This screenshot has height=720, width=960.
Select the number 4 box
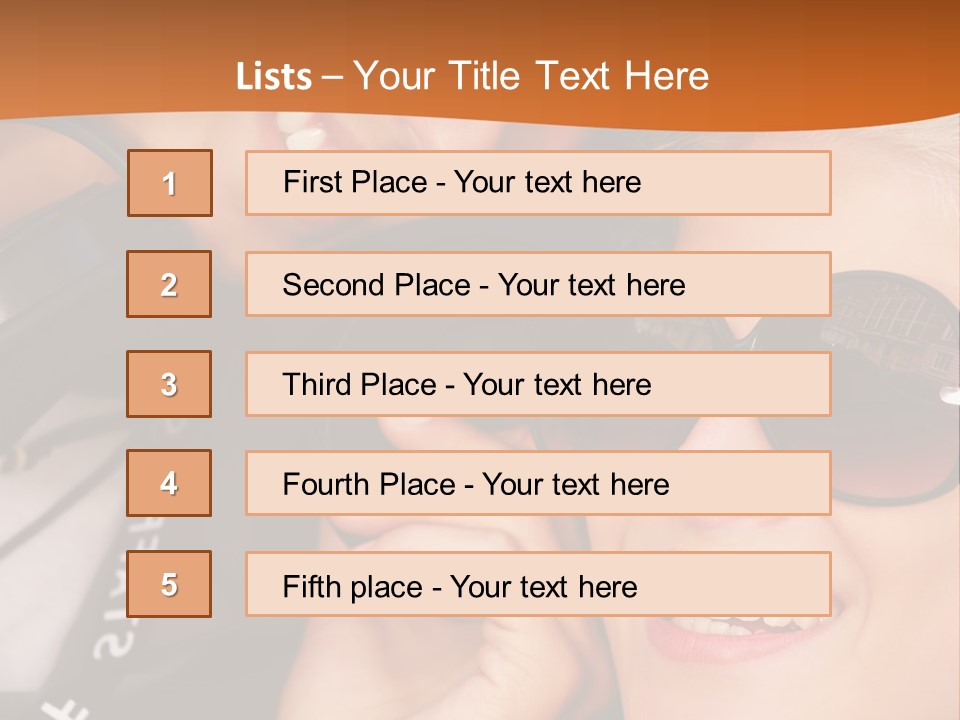coord(169,483)
